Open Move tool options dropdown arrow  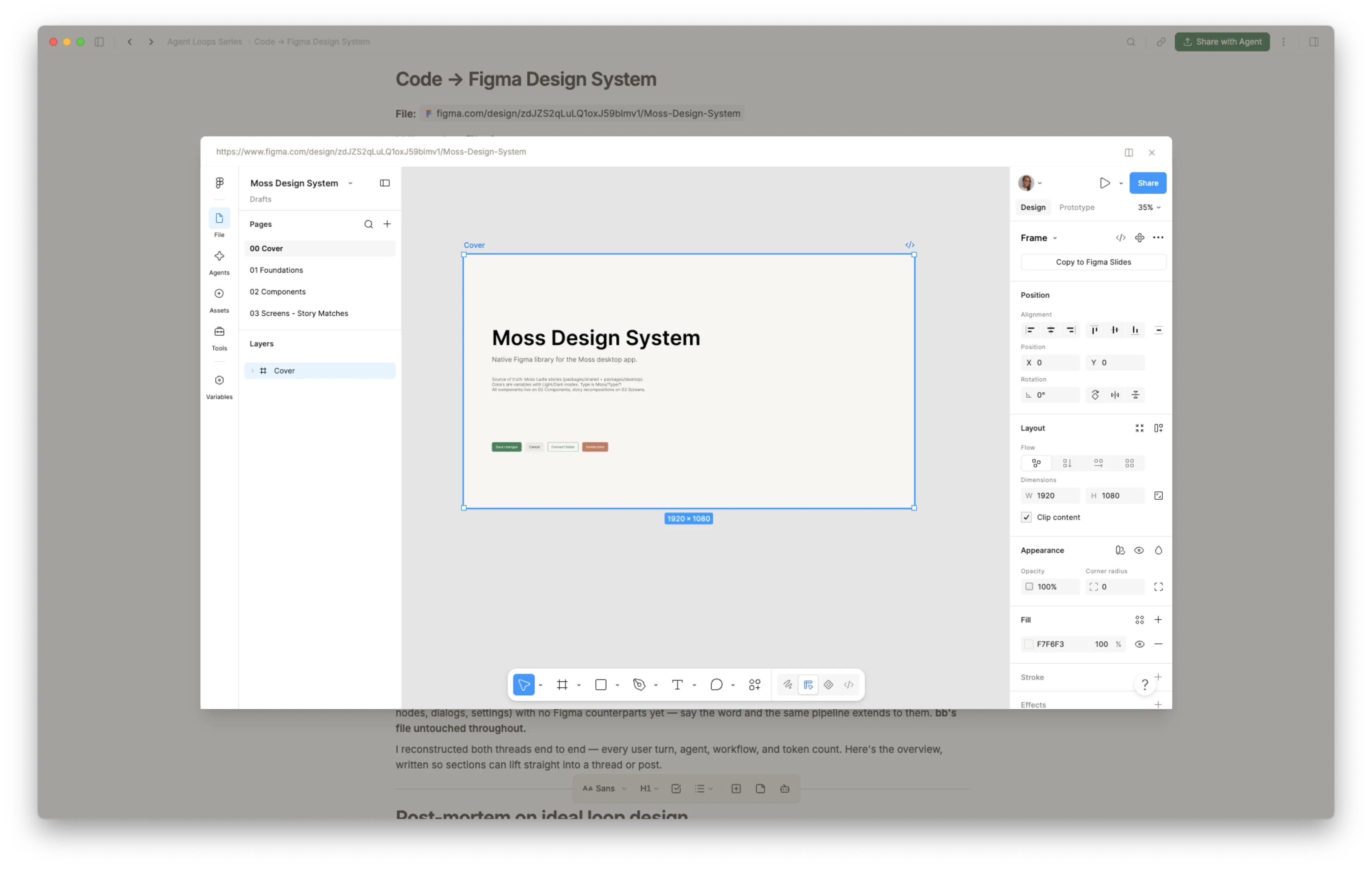tap(540, 685)
